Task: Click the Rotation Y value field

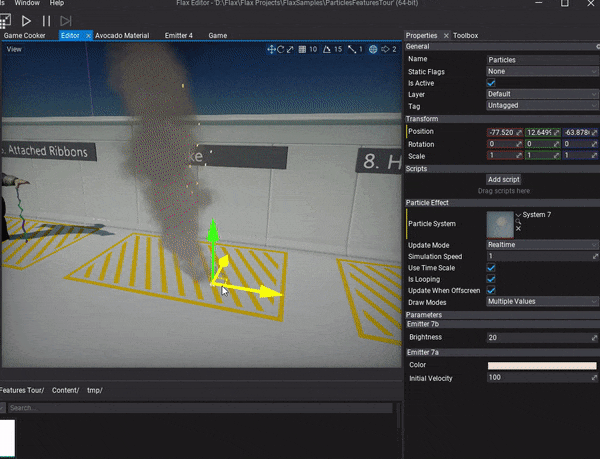Action: [x=542, y=144]
